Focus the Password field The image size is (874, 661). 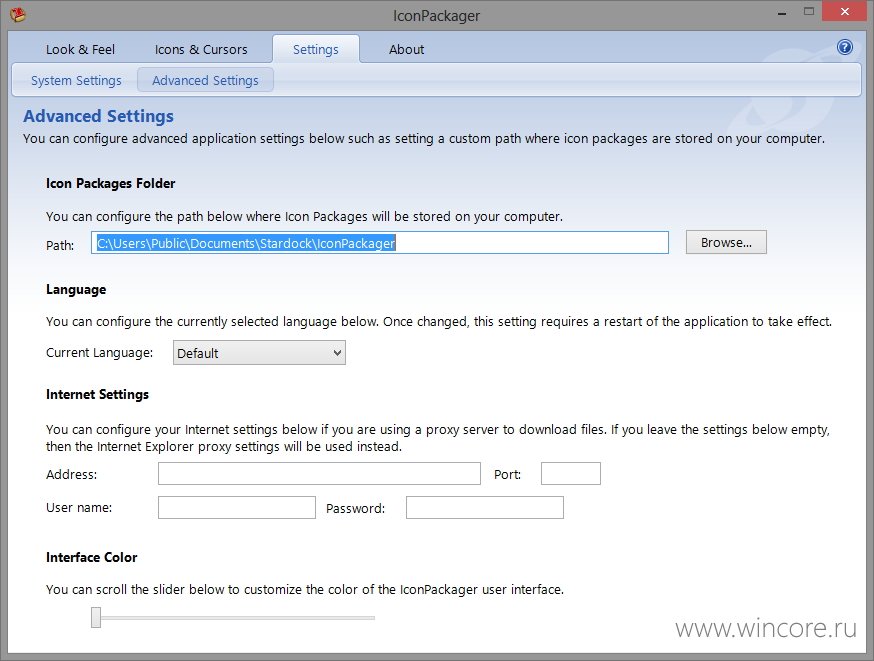(485, 508)
